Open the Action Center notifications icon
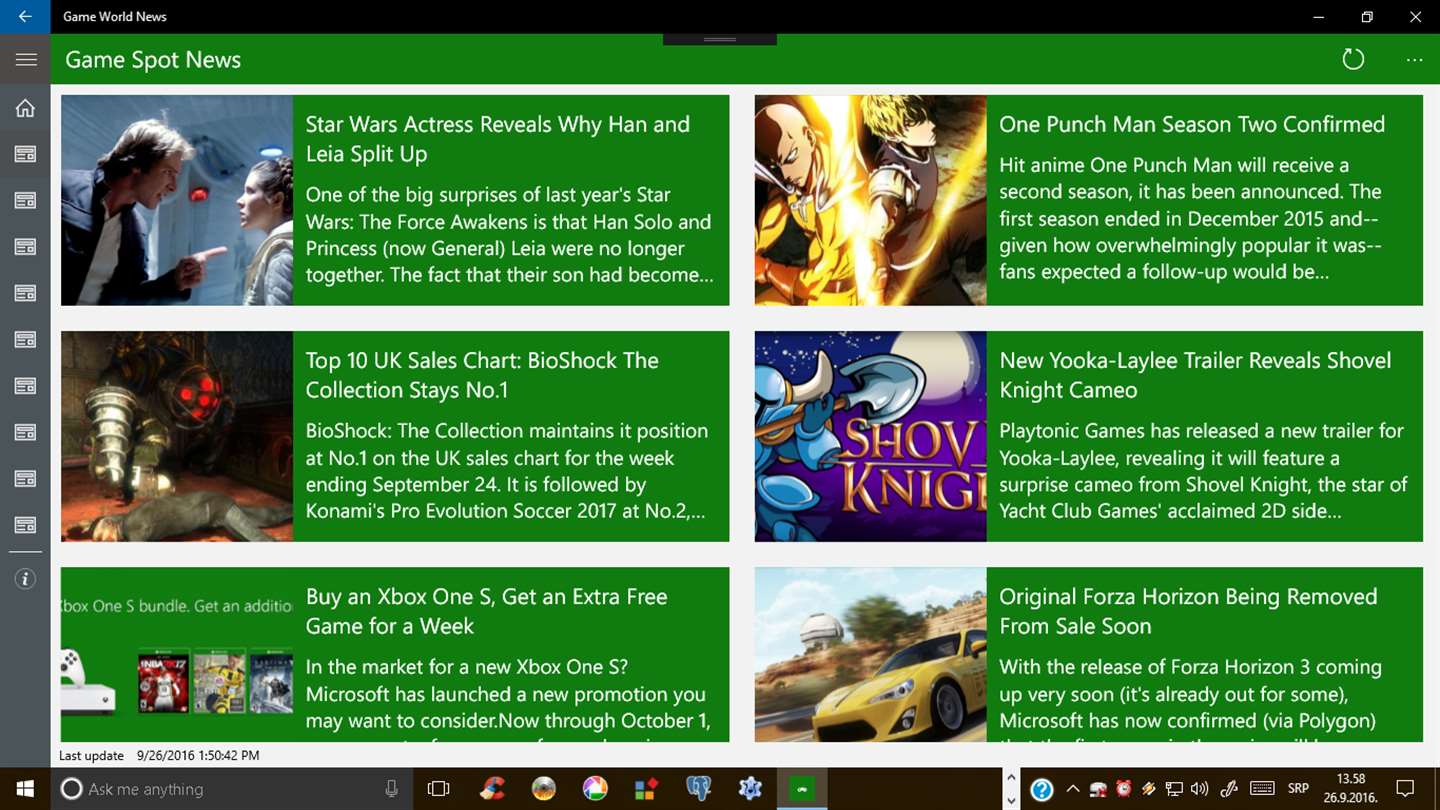 point(1405,789)
